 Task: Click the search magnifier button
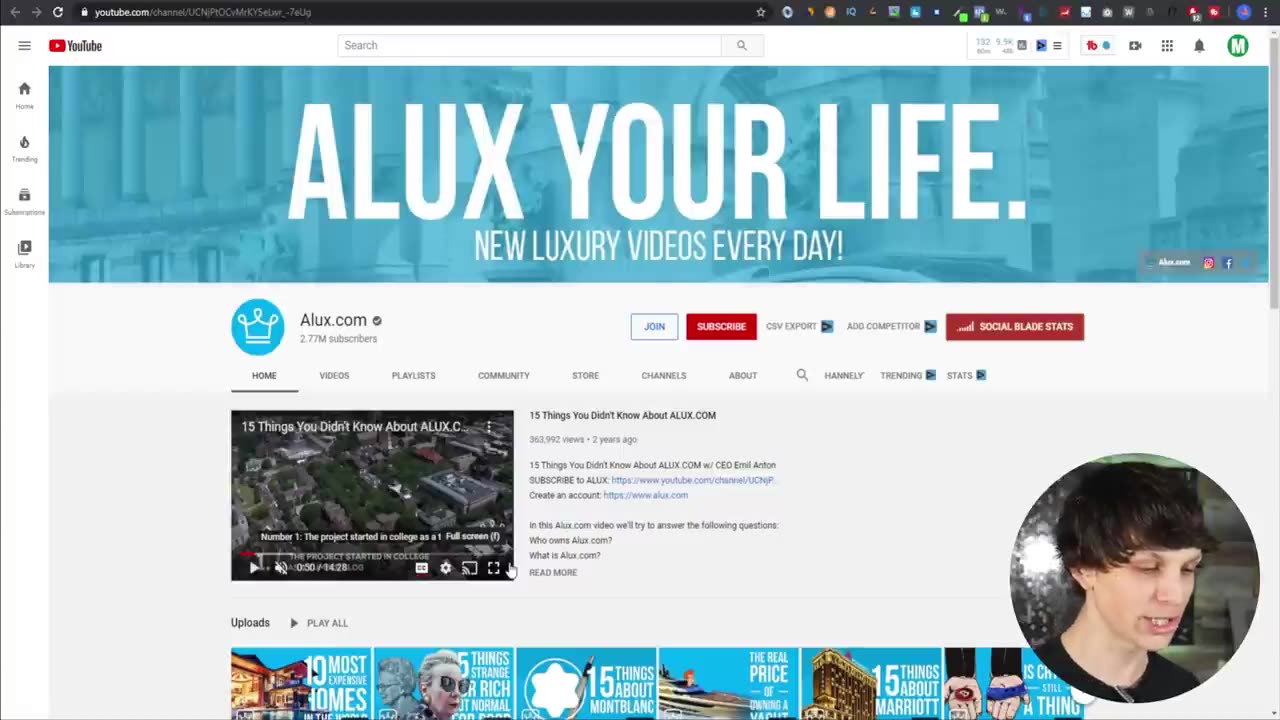pyautogui.click(x=742, y=45)
